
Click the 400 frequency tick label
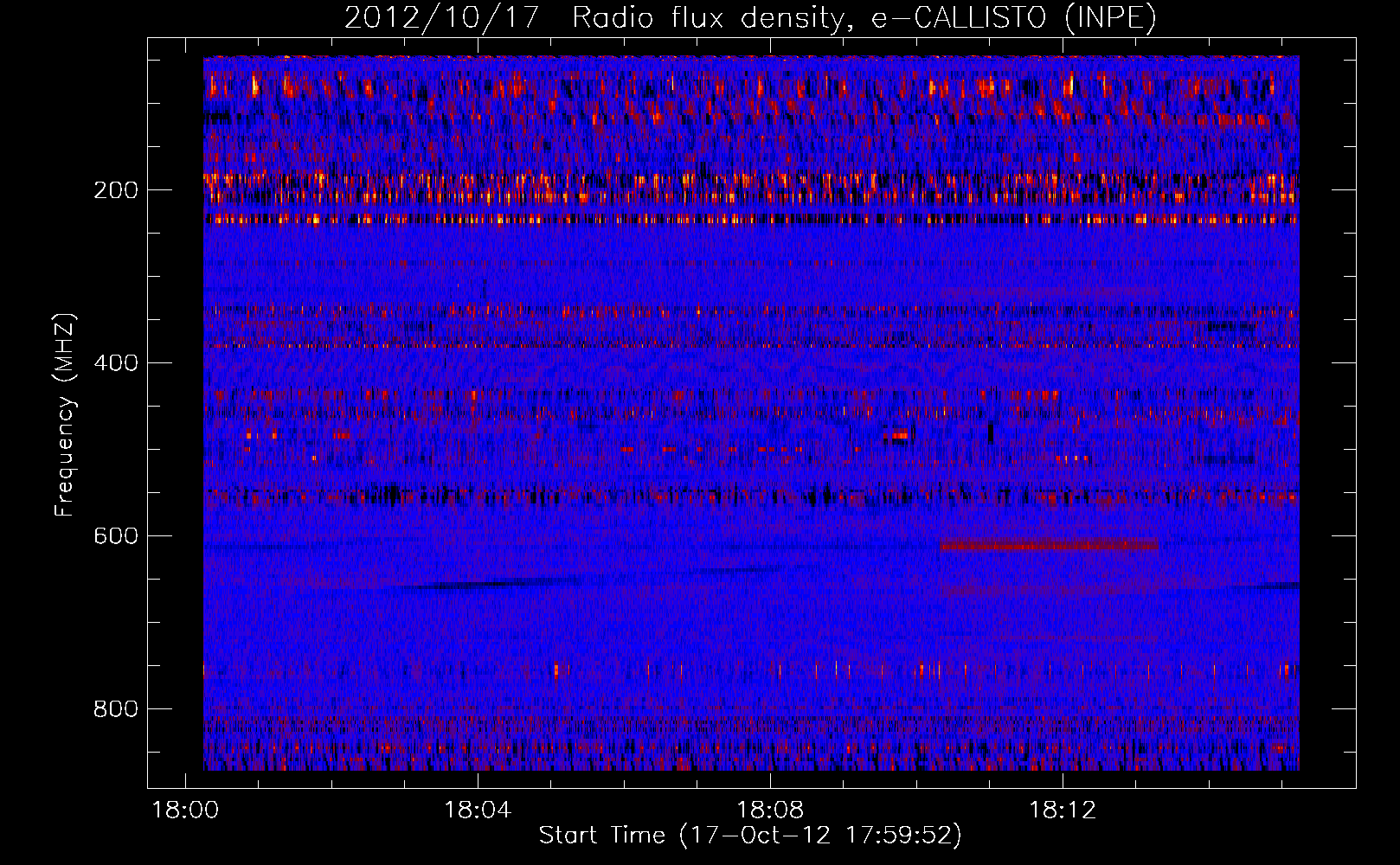coord(116,363)
